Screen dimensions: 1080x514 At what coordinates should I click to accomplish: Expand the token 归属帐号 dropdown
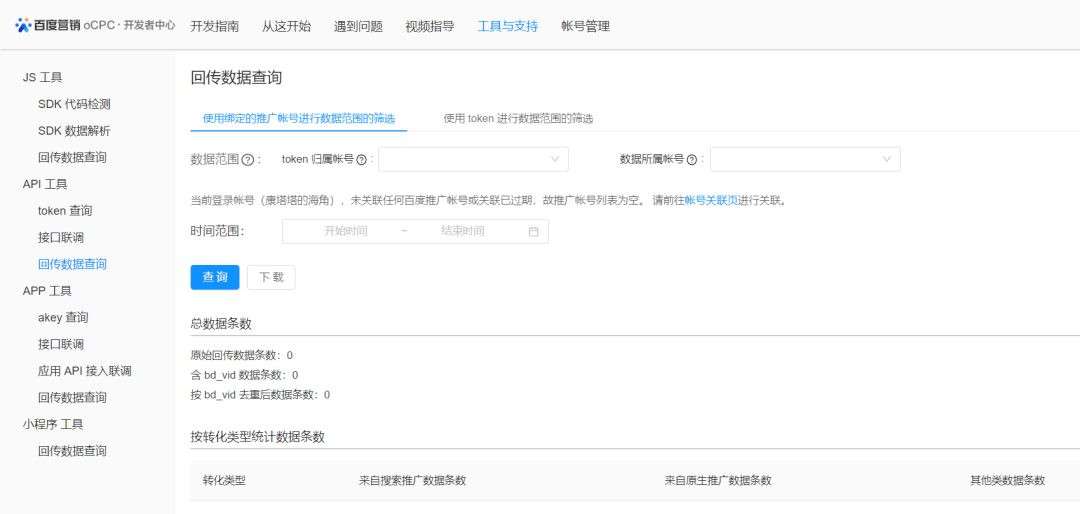coord(473,159)
